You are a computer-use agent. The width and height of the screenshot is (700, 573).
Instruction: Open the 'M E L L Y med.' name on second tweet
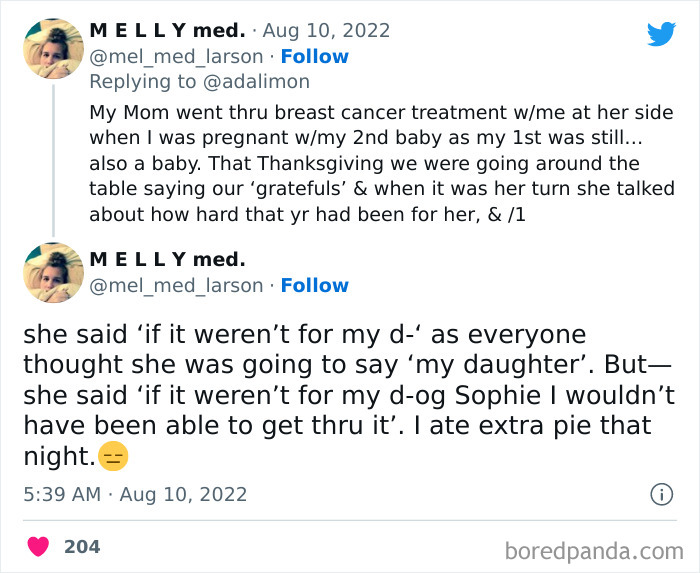point(167,260)
